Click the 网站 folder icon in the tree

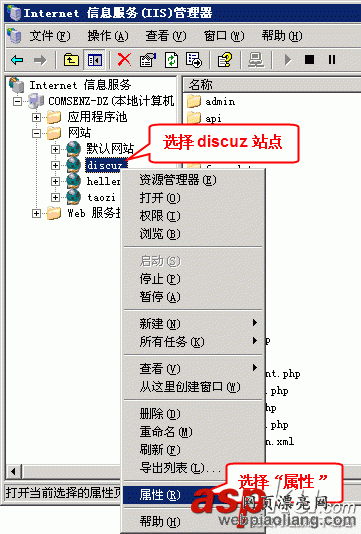[x=54, y=133]
